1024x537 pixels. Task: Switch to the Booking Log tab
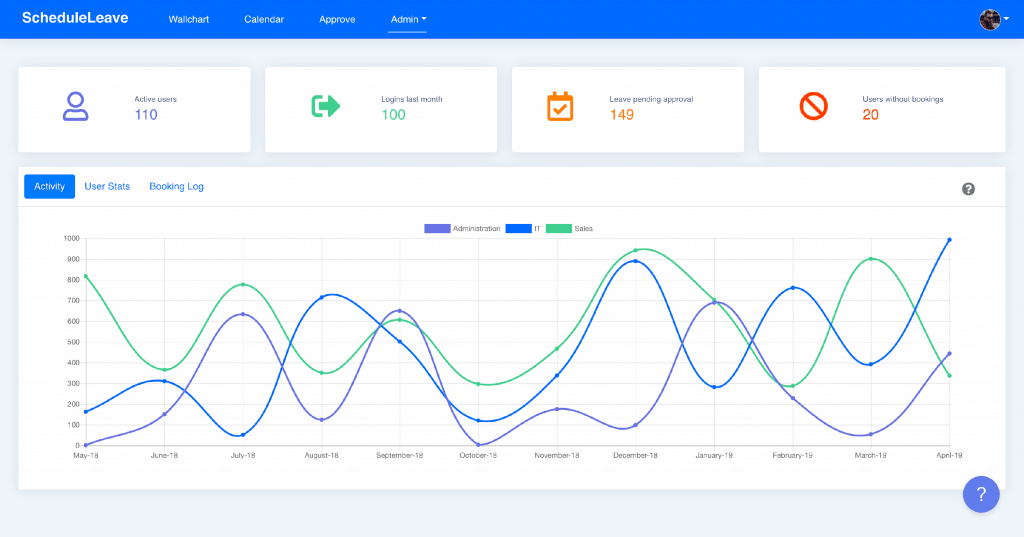pyautogui.click(x=176, y=186)
